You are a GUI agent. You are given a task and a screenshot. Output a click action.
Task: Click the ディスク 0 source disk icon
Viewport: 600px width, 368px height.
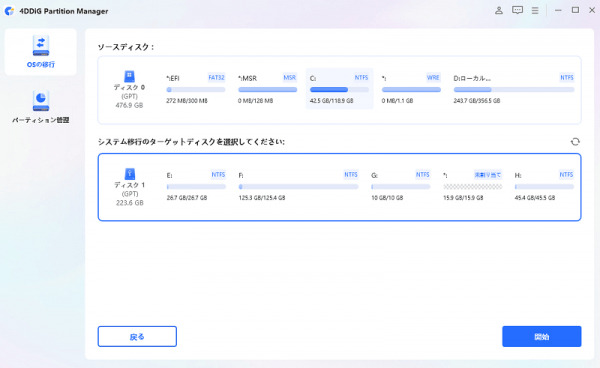tap(129, 76)
